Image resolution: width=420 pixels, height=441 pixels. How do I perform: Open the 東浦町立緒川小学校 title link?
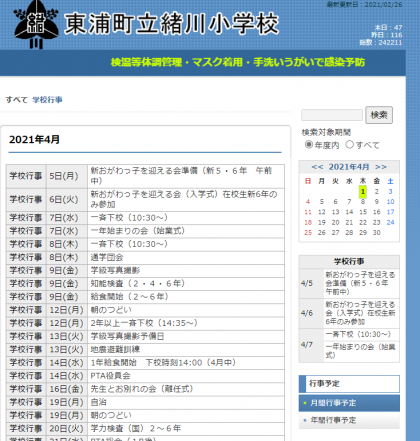click(x=171, y=24)
